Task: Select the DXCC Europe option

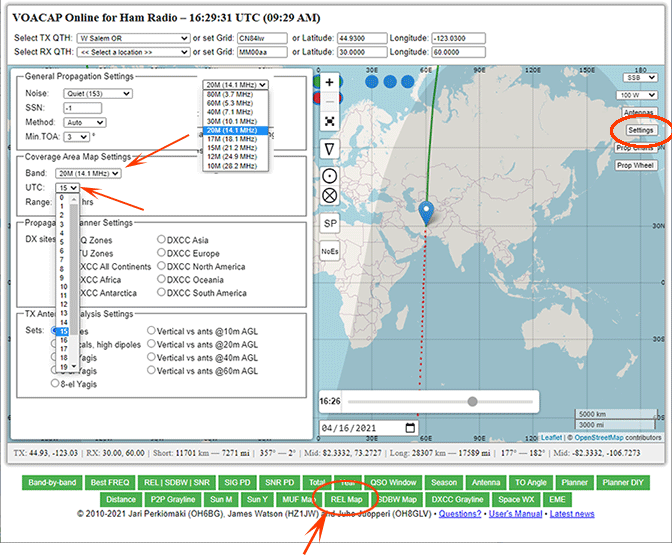Action: click(x=161, y=252)
